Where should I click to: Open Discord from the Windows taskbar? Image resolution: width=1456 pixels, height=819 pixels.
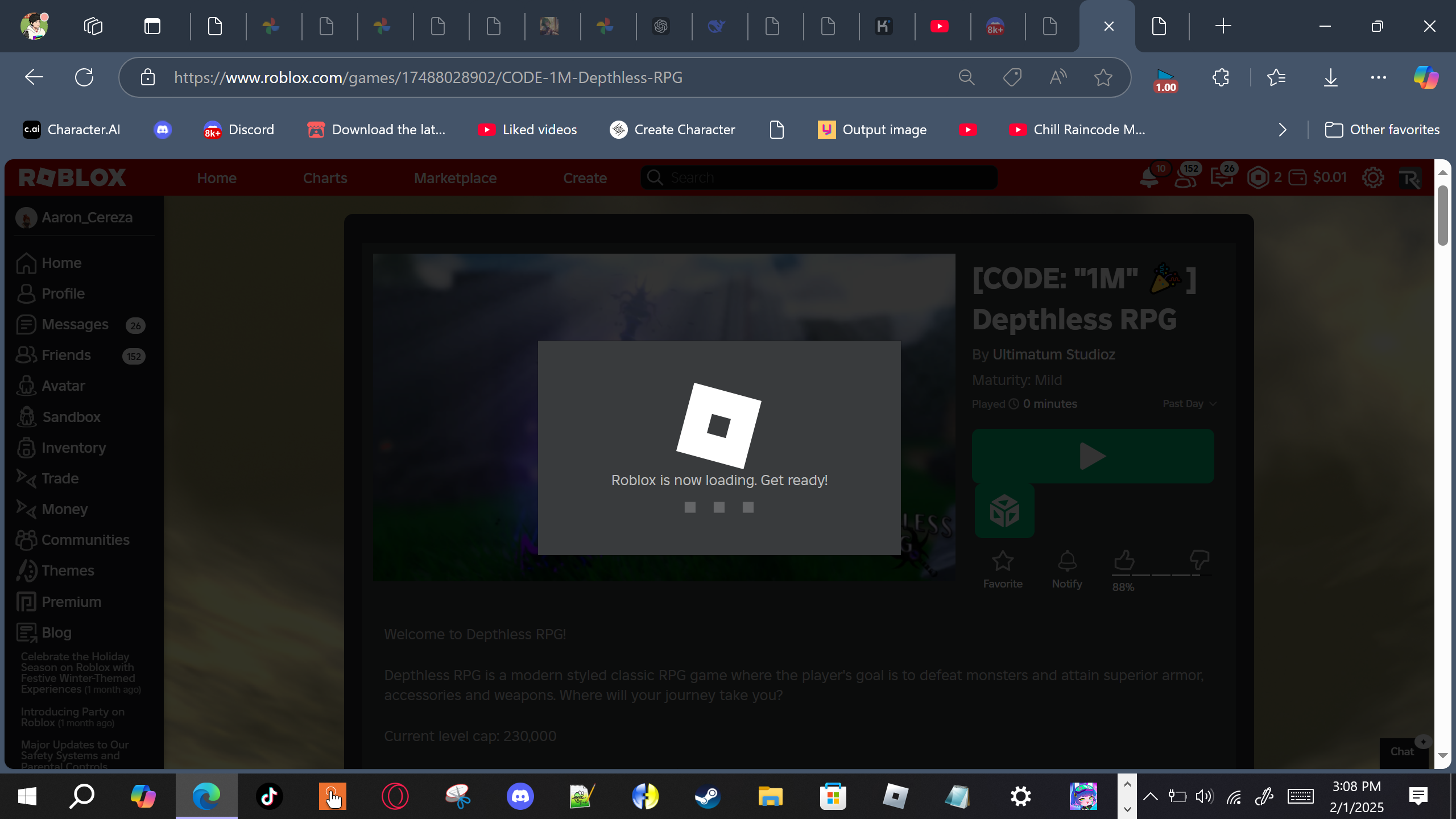click(520, 796)
